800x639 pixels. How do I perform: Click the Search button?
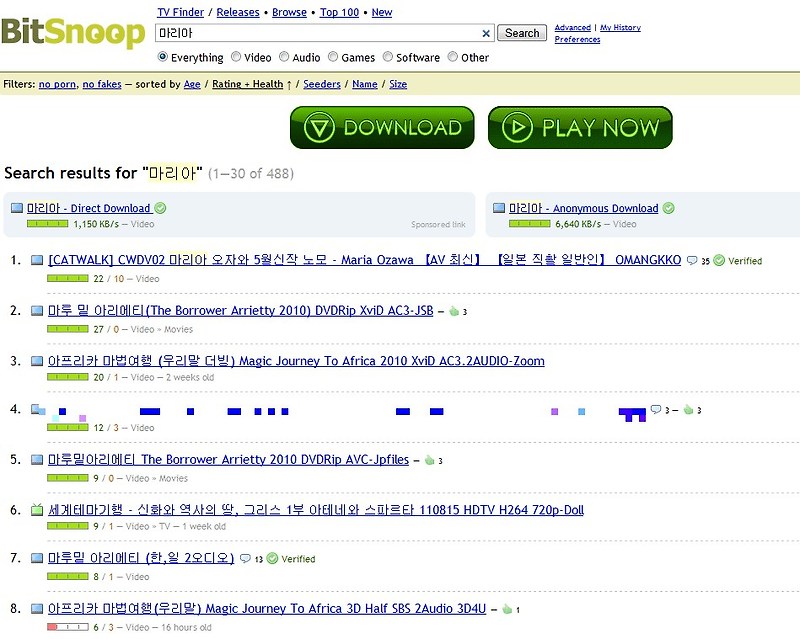pos(522,33)
